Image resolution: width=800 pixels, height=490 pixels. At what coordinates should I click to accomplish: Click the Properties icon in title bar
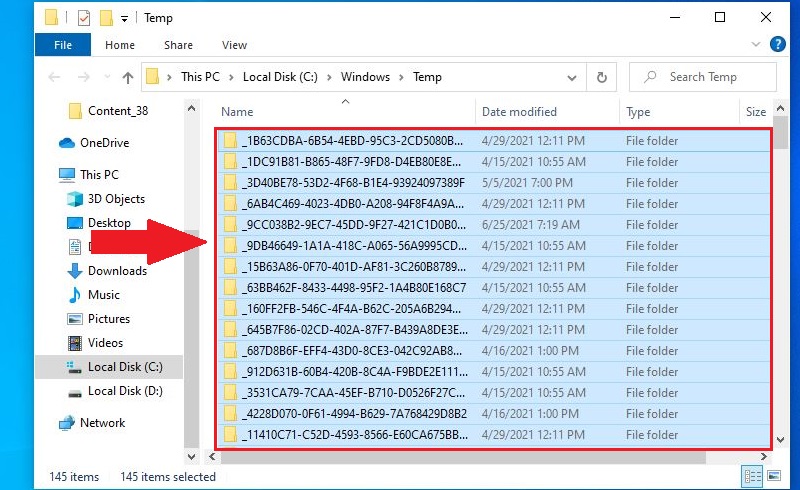click(x=83, y=17)
